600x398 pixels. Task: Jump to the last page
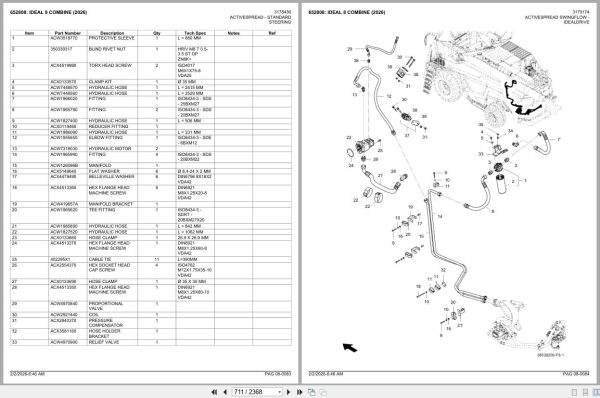(x=299, y=392)
